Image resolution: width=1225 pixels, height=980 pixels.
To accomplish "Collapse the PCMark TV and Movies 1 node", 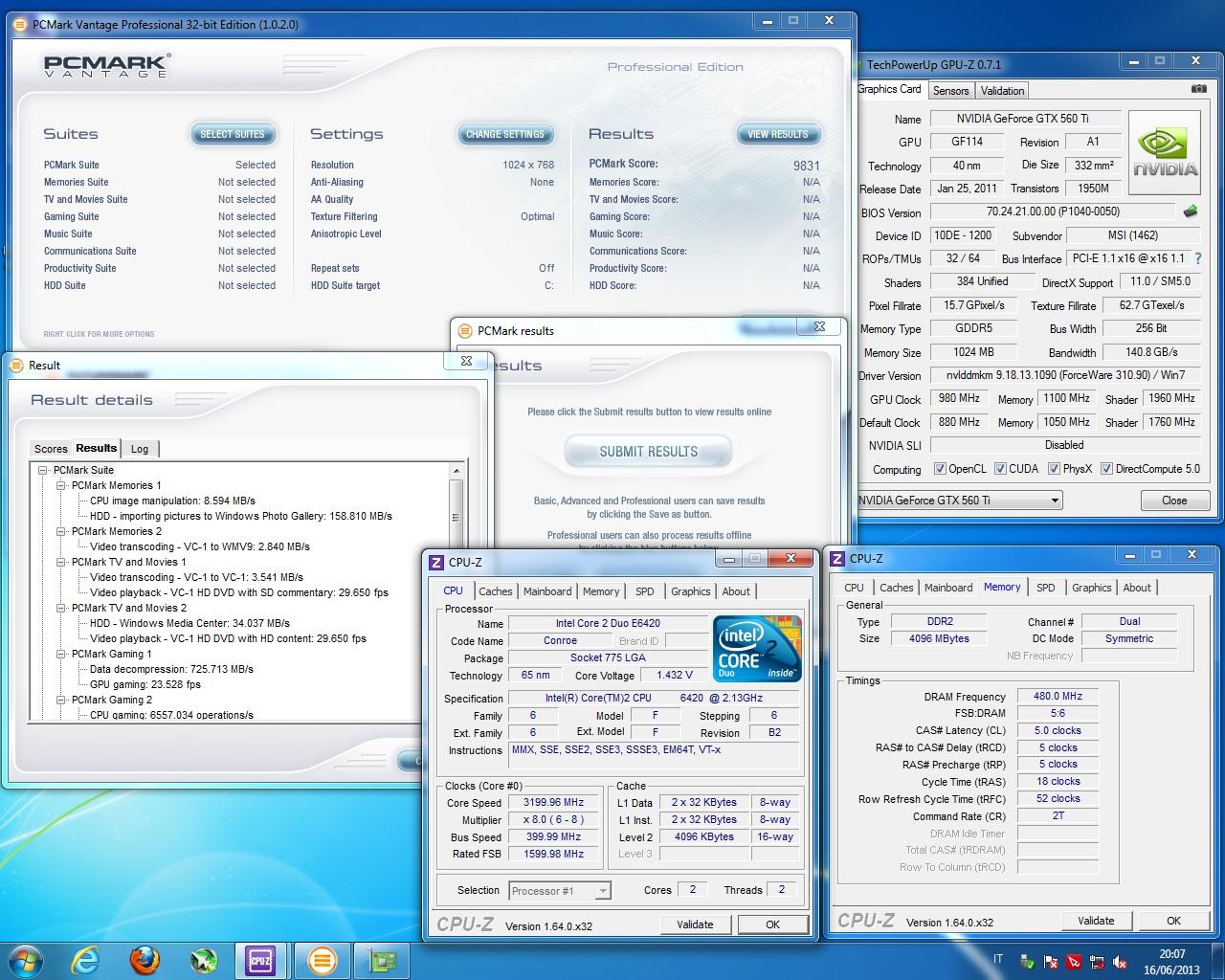I will pyautogui.click(x=61, y=562).
